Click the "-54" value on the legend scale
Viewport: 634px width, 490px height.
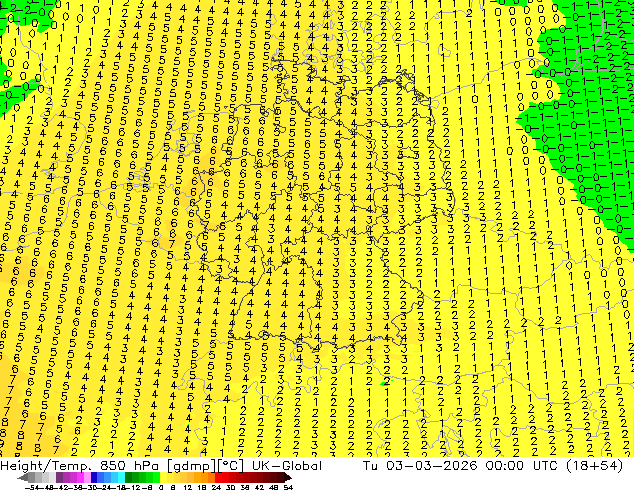tap(32, 487)
